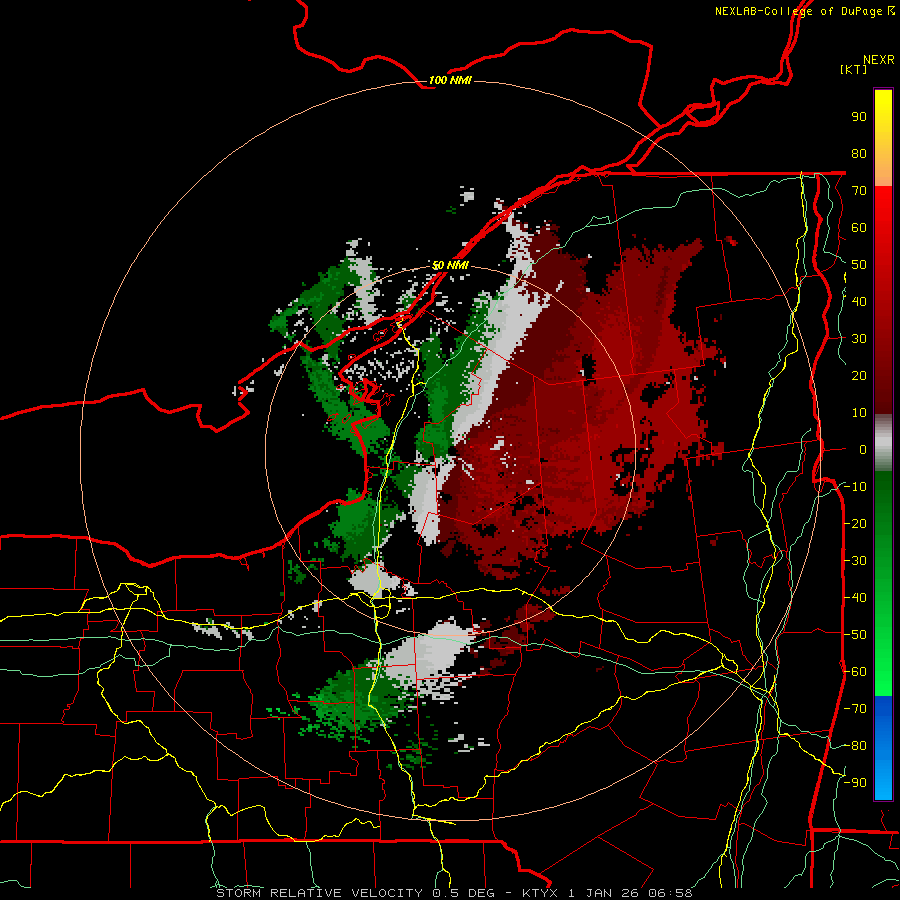
Task: Click the 06:58 timestamp in the caption
Action: (670, 893)
